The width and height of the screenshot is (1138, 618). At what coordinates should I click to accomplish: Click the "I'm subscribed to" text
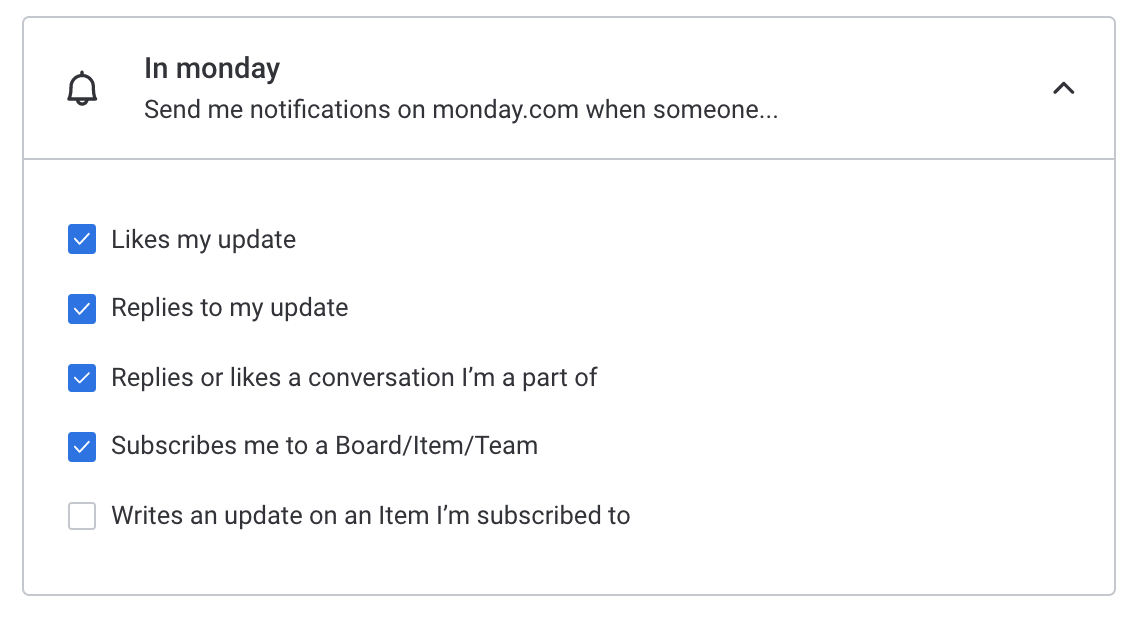point(532,516)
